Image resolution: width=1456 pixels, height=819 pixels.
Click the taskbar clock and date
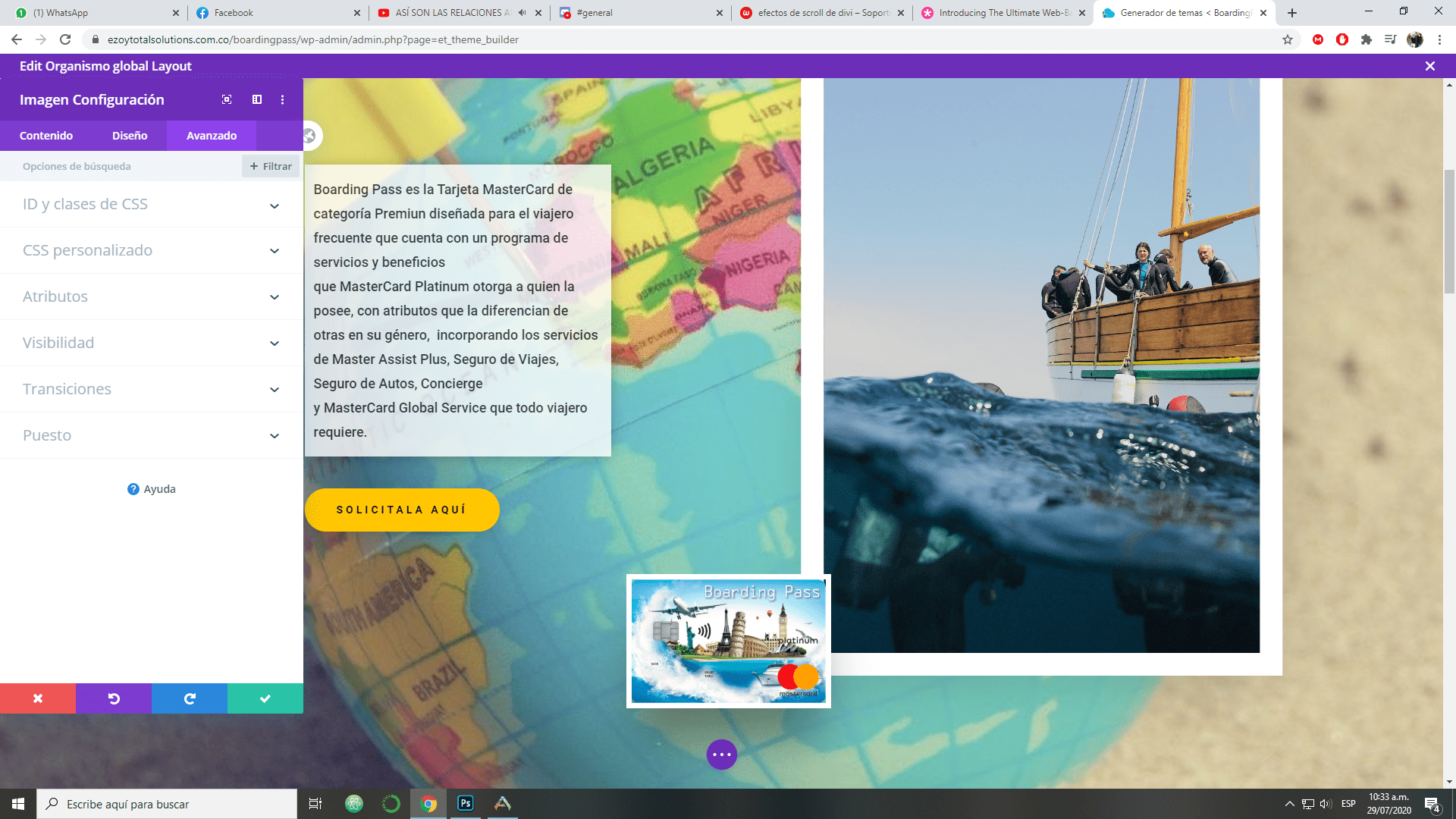click(x=1389, y=804)
